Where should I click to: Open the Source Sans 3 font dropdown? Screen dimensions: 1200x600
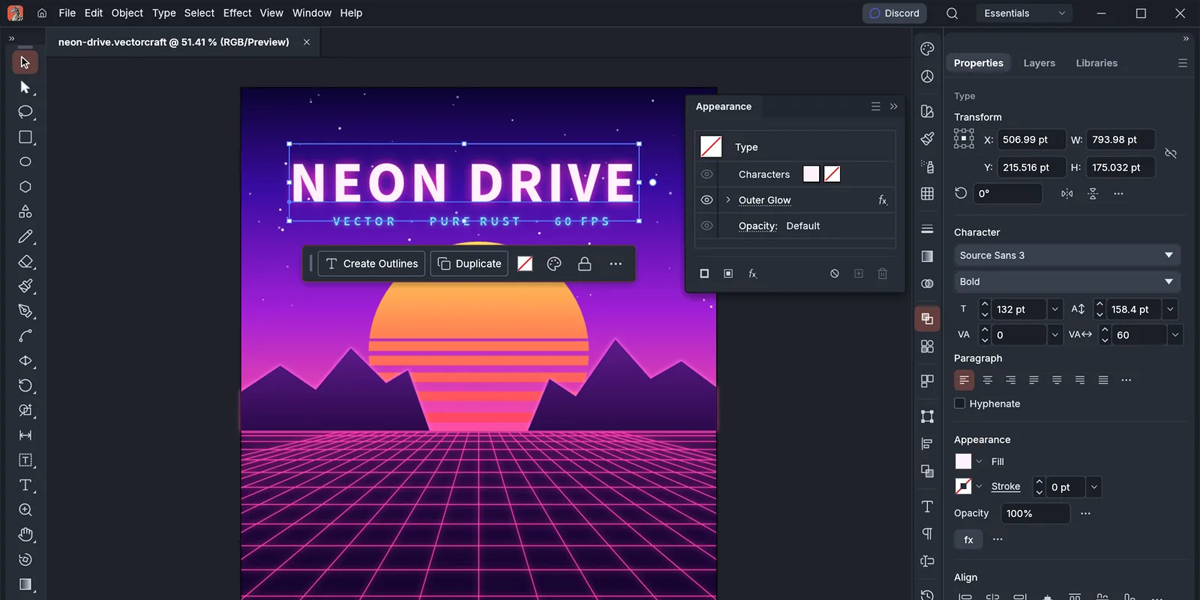[1067, 255]
